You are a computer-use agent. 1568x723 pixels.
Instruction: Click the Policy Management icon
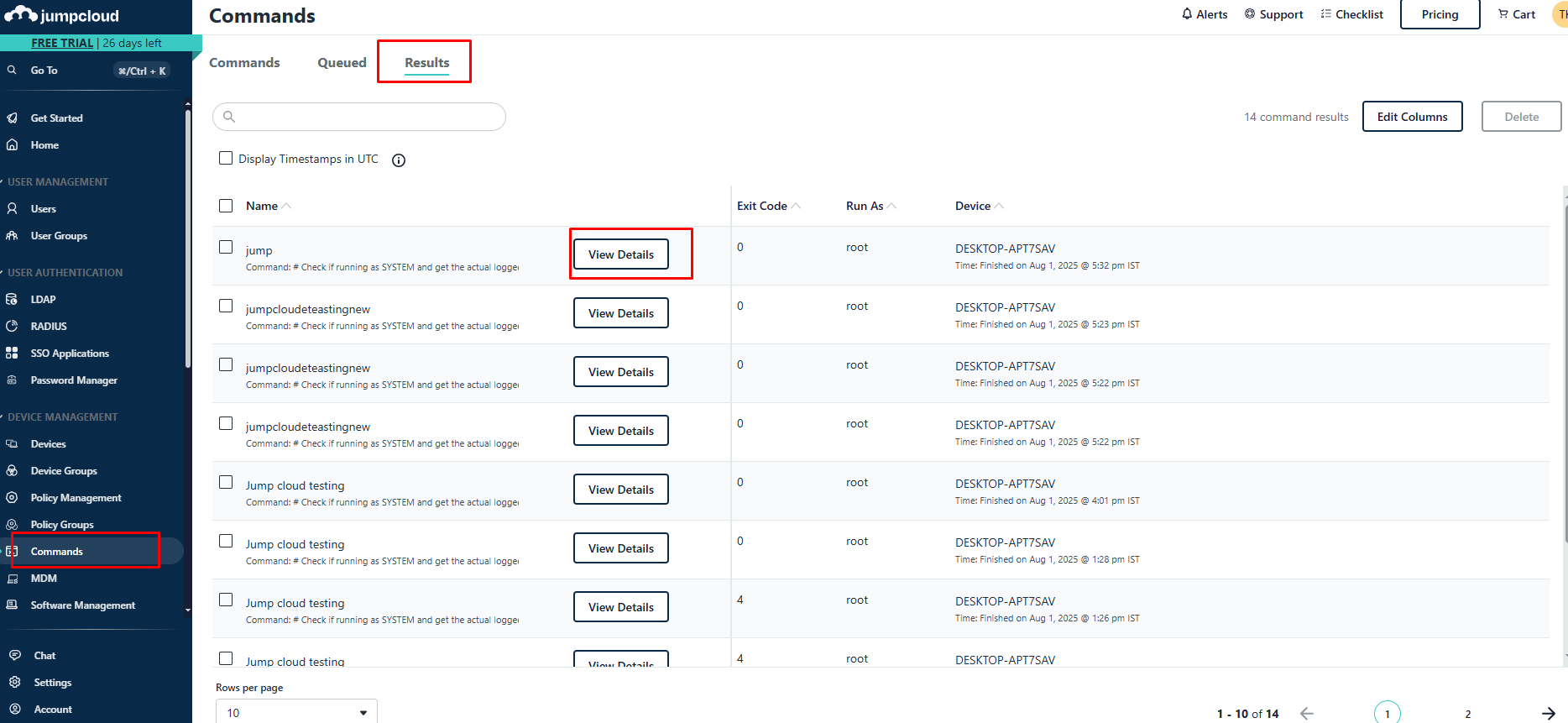tap(12, 498)
